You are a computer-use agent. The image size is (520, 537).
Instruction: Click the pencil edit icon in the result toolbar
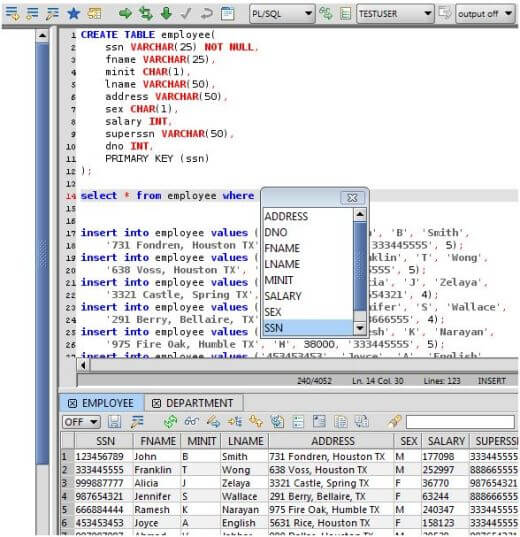[x=137, y=422]
